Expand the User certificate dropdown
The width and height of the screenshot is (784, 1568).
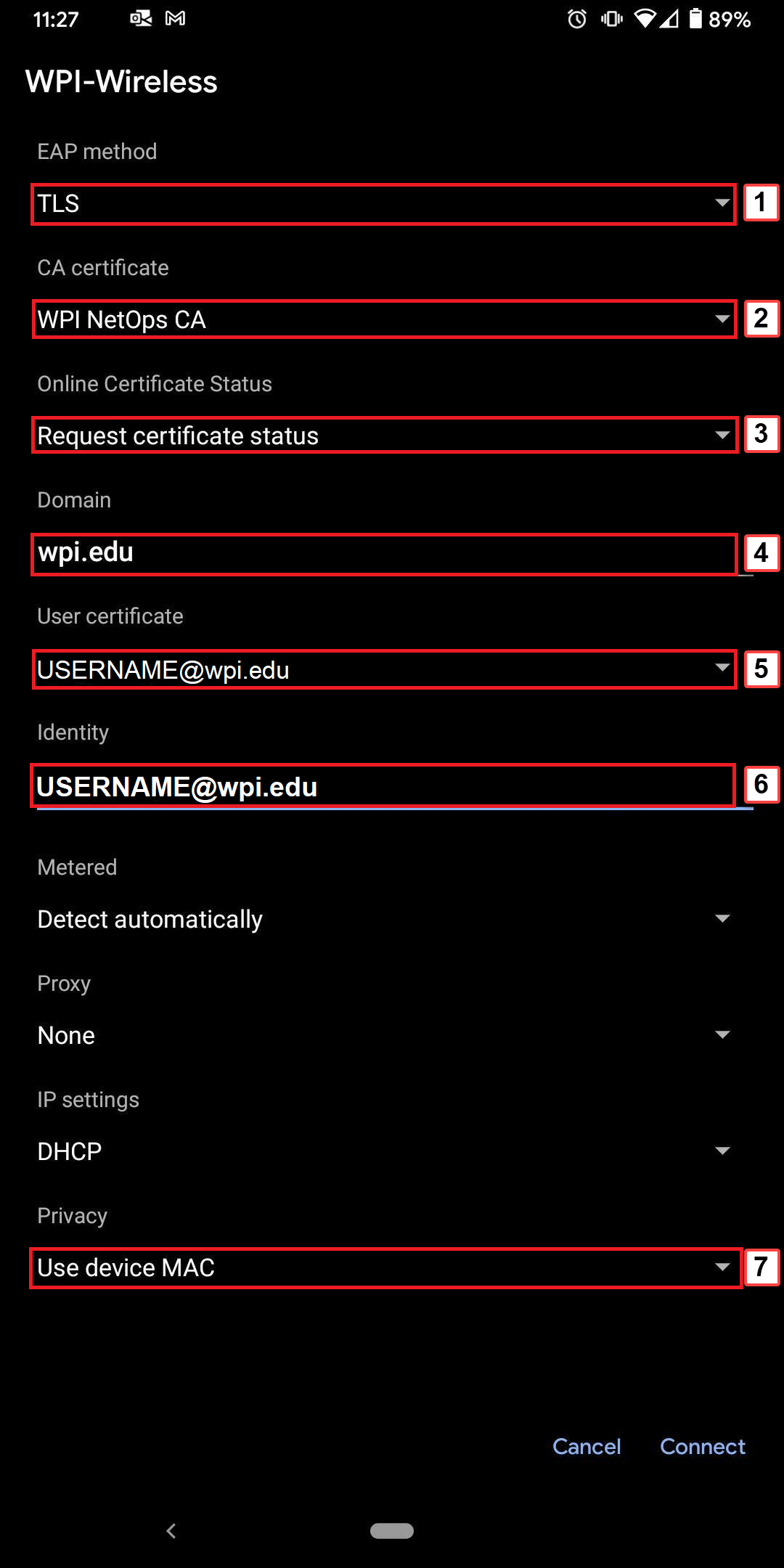click(384, 669)
